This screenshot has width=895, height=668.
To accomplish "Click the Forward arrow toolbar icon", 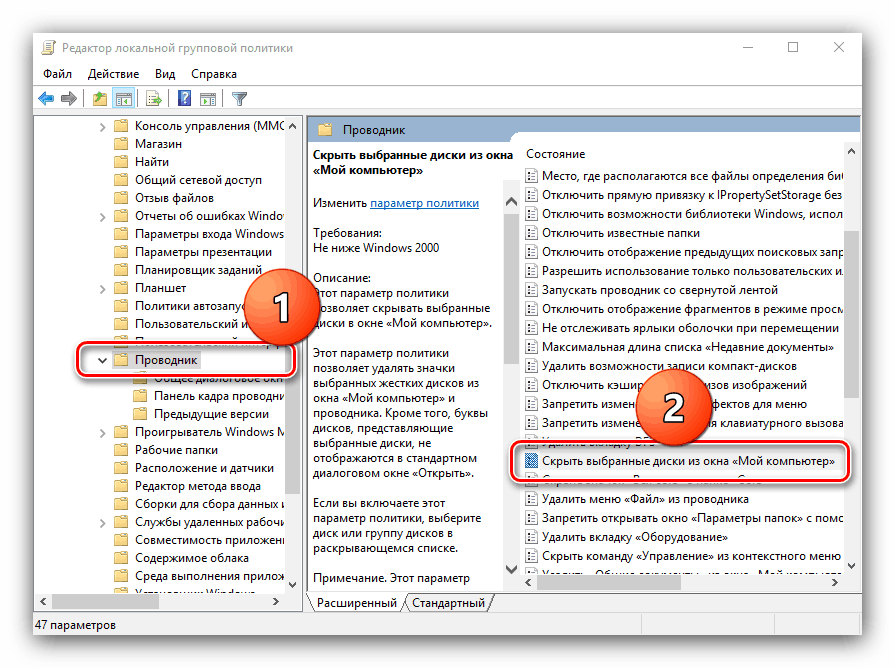I will tap(69, 99).
